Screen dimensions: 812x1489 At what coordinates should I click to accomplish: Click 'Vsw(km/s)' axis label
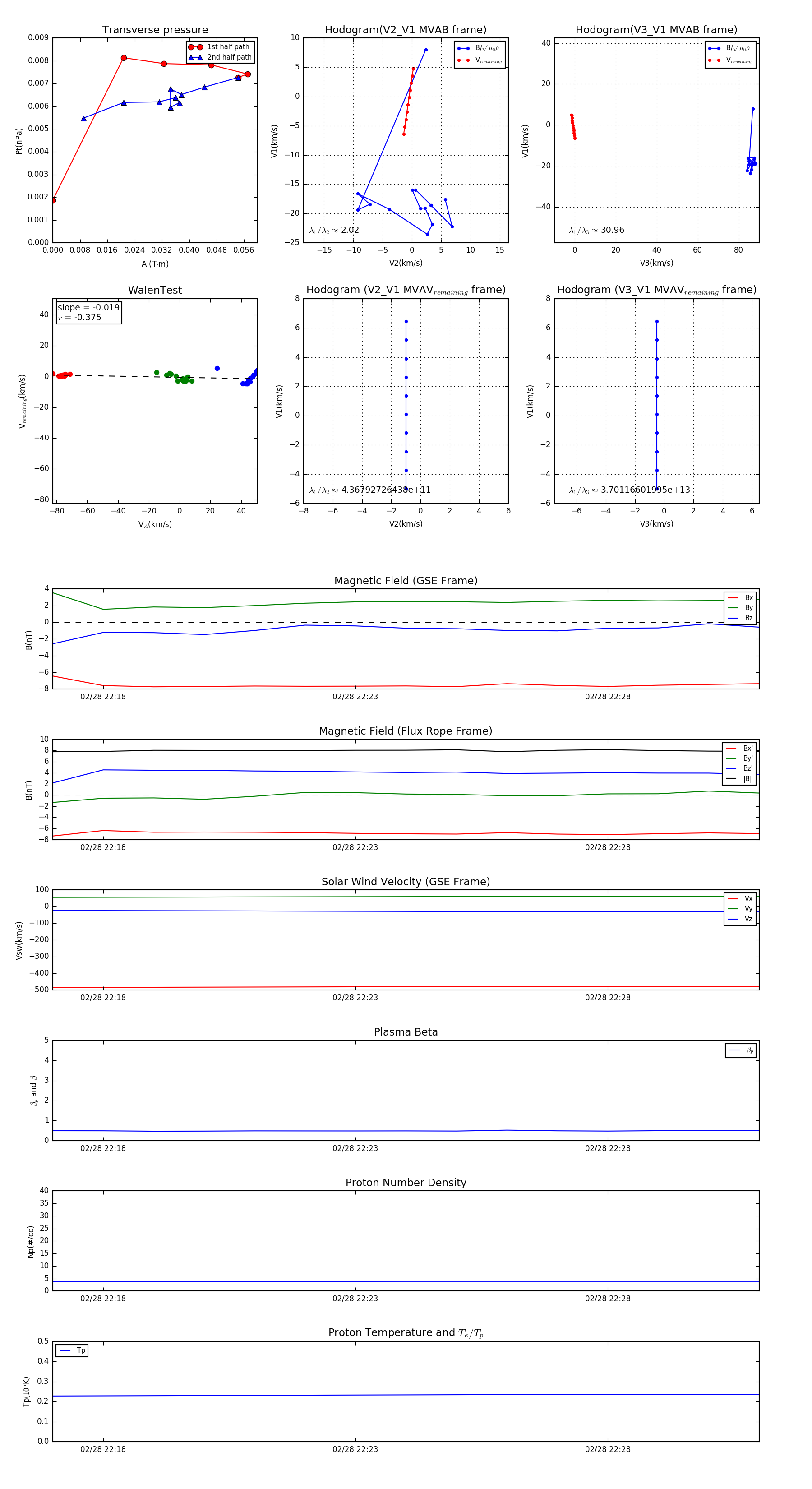click(x=18, y=940)
